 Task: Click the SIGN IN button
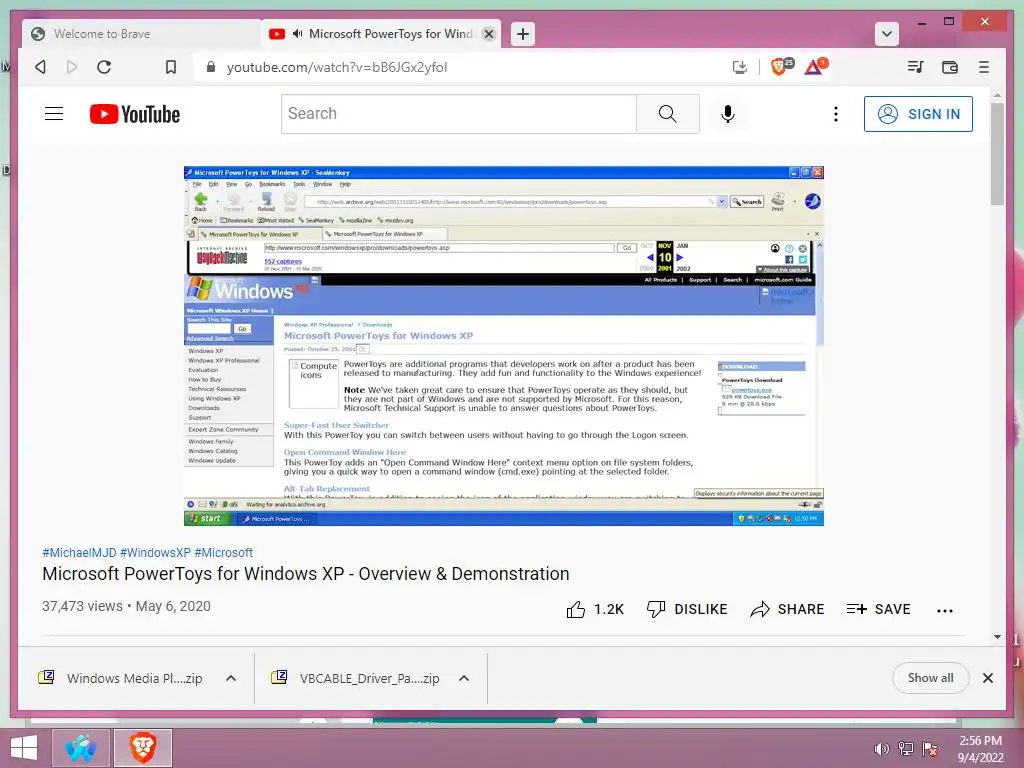tap(918, 114)
